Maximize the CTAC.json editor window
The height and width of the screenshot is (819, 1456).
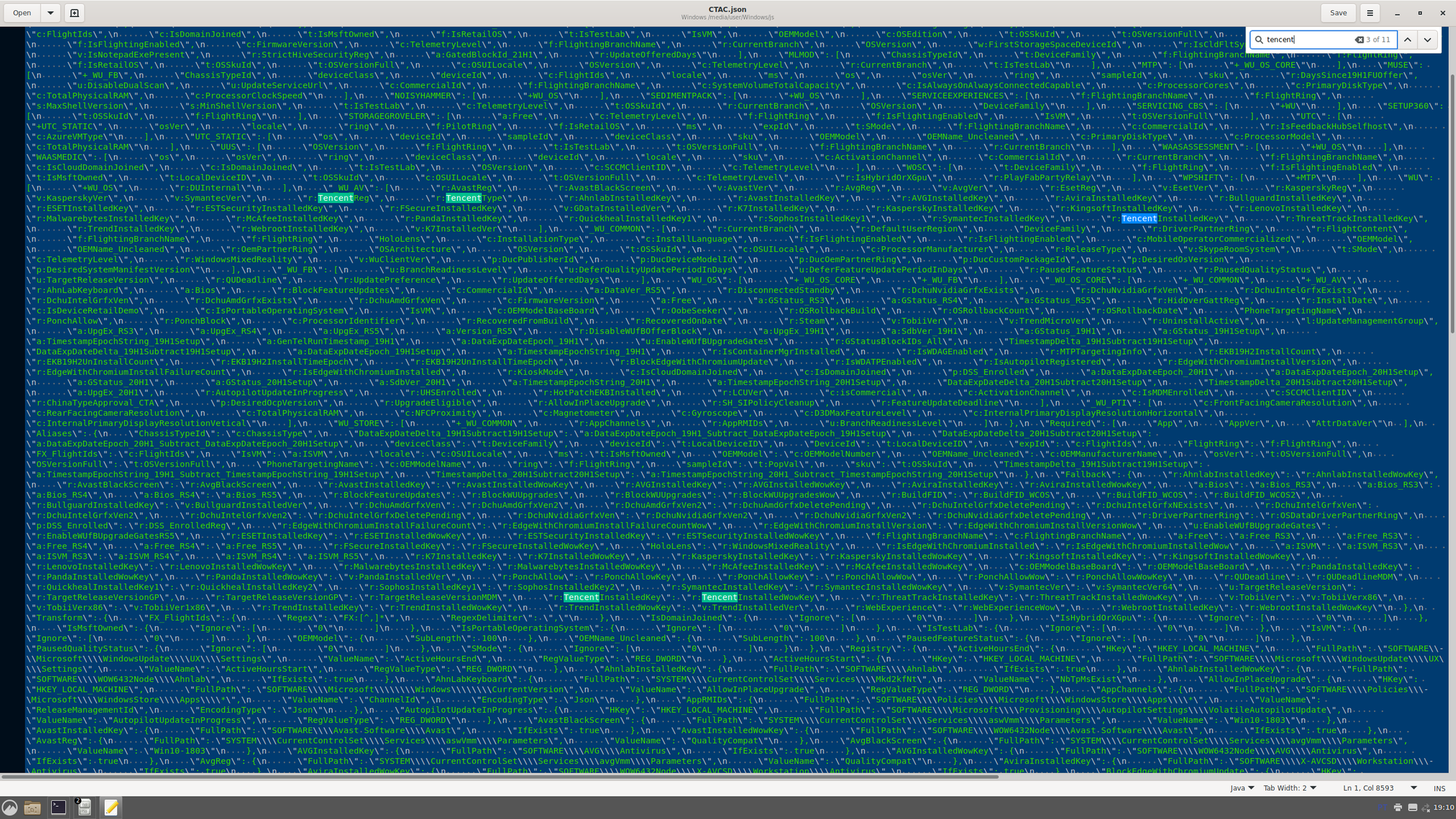(1420, 12)
